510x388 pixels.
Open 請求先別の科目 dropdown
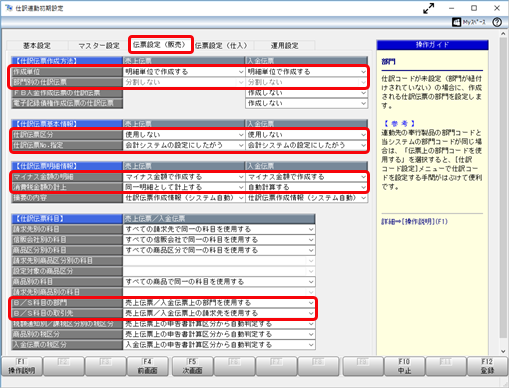219,229
